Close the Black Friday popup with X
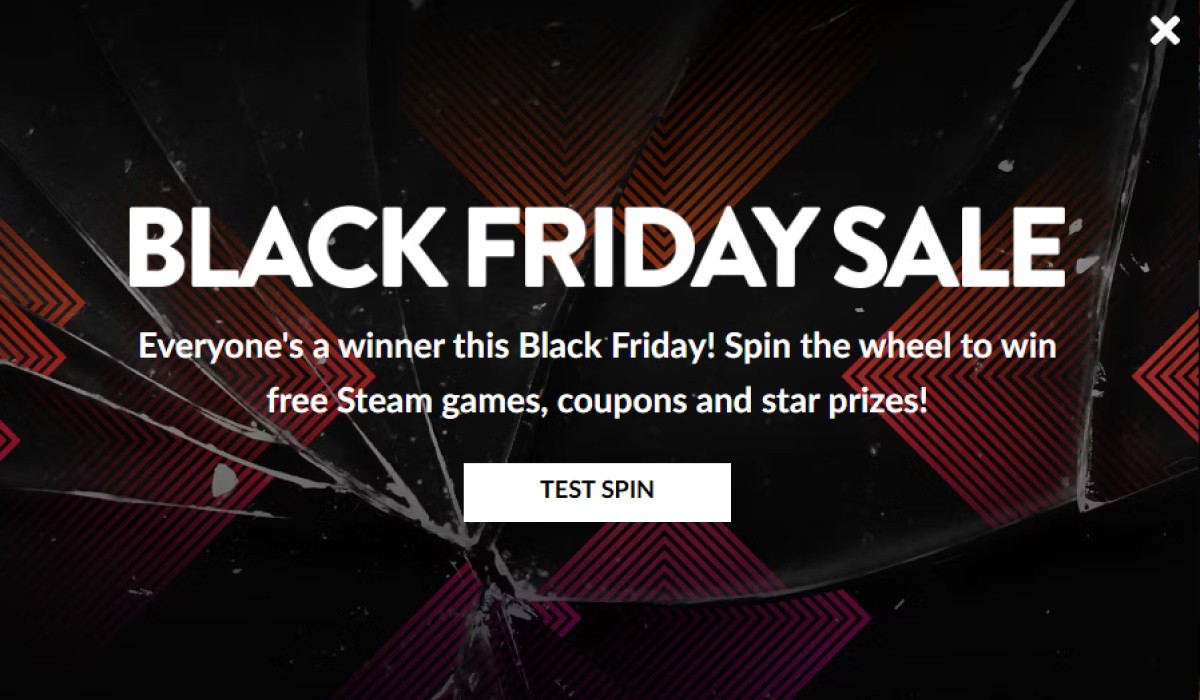The width and height of the screenshot is (1200, 700). (x=1165, y=31)
